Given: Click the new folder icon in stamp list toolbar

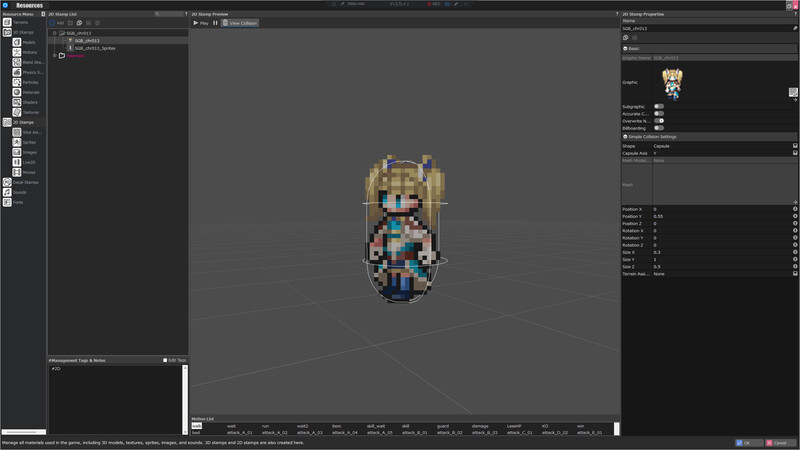Looking at the screenshot, I should (x=70, y=23).
